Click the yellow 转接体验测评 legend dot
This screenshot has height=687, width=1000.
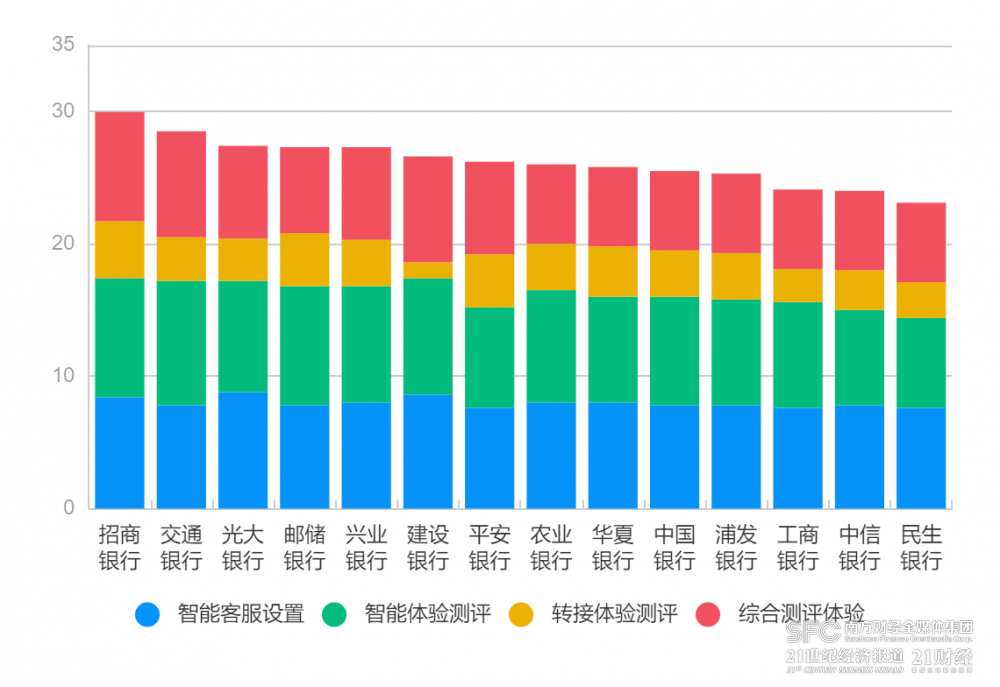pyautogui.click(x=521, y=614)
